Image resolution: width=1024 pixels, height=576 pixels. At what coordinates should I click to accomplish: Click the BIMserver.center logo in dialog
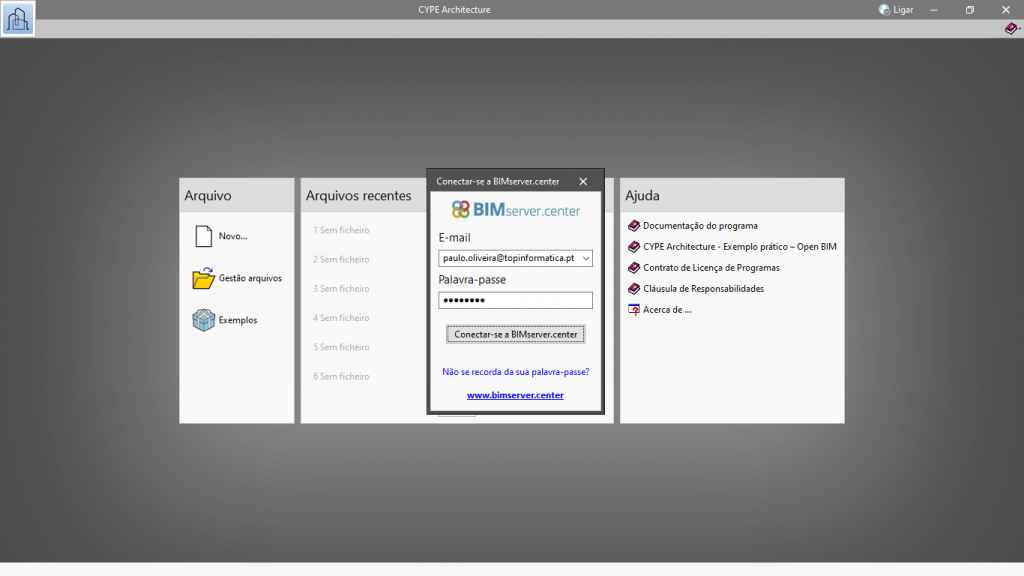[x=515, y=210]
